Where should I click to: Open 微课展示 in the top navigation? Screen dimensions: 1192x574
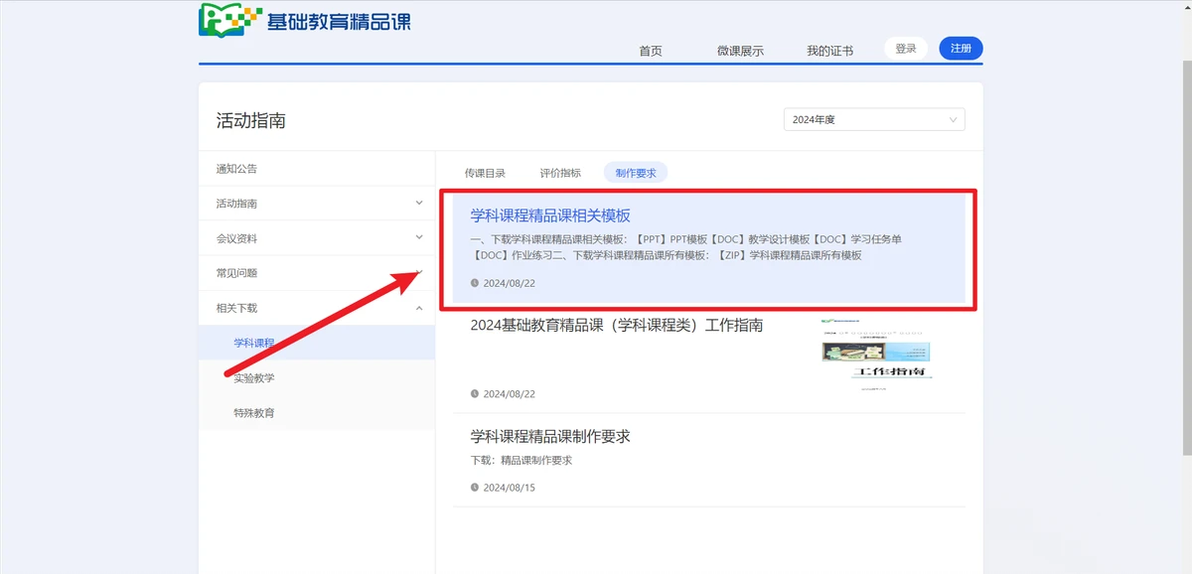740,51
